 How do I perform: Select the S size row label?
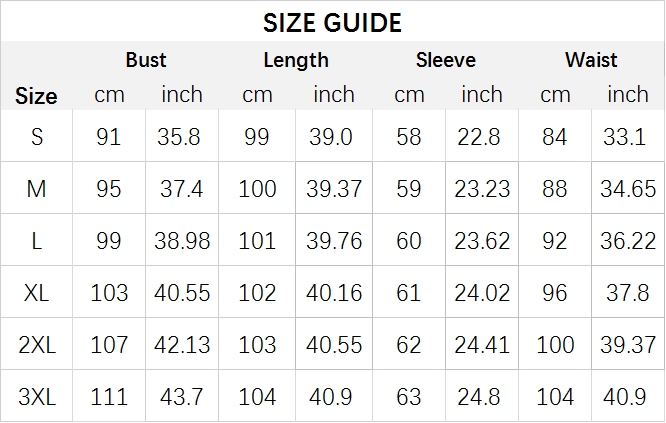click(x=37, y=137)
